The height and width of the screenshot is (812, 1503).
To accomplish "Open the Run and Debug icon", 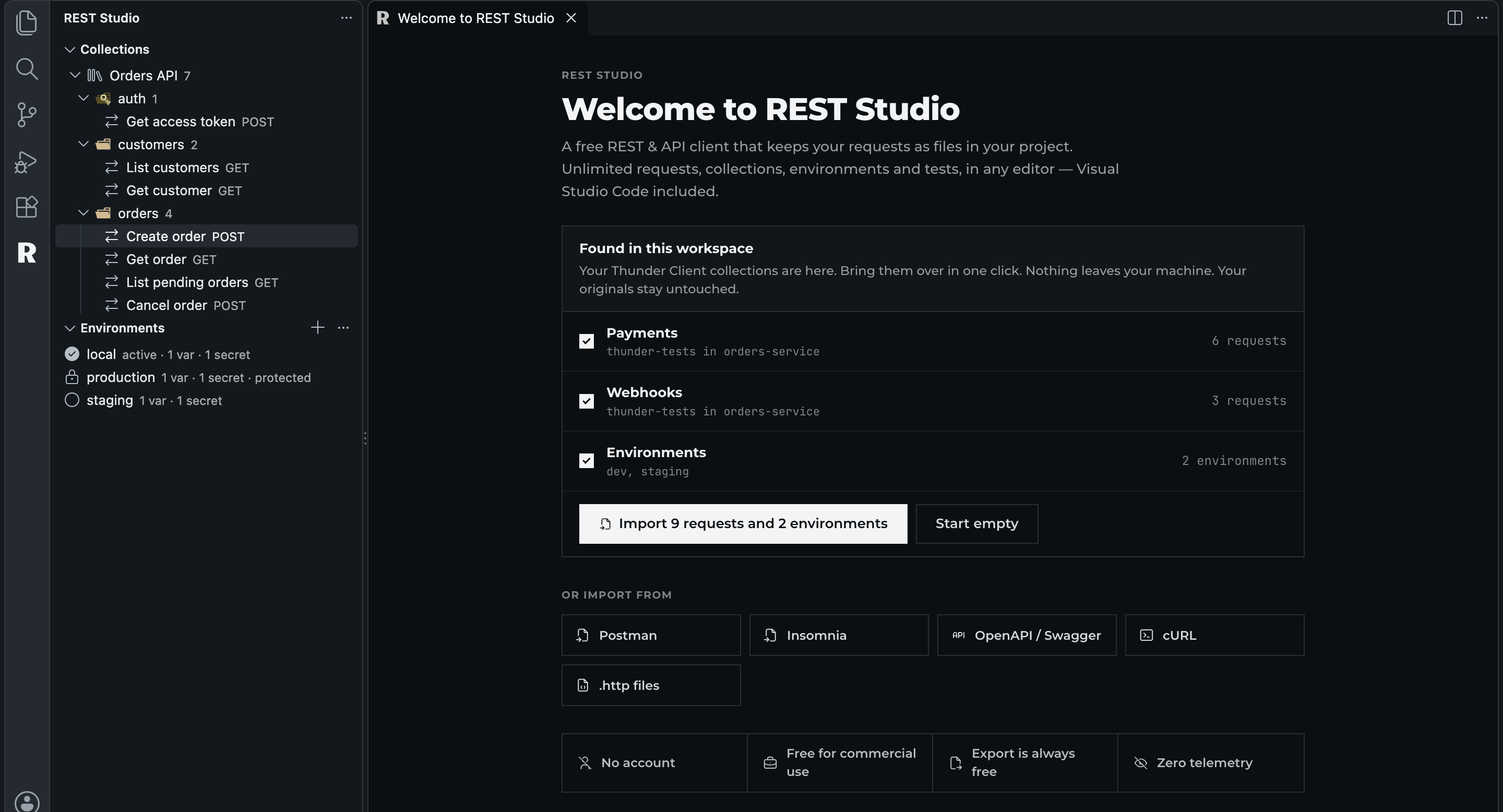I will [x=26, y=162].
